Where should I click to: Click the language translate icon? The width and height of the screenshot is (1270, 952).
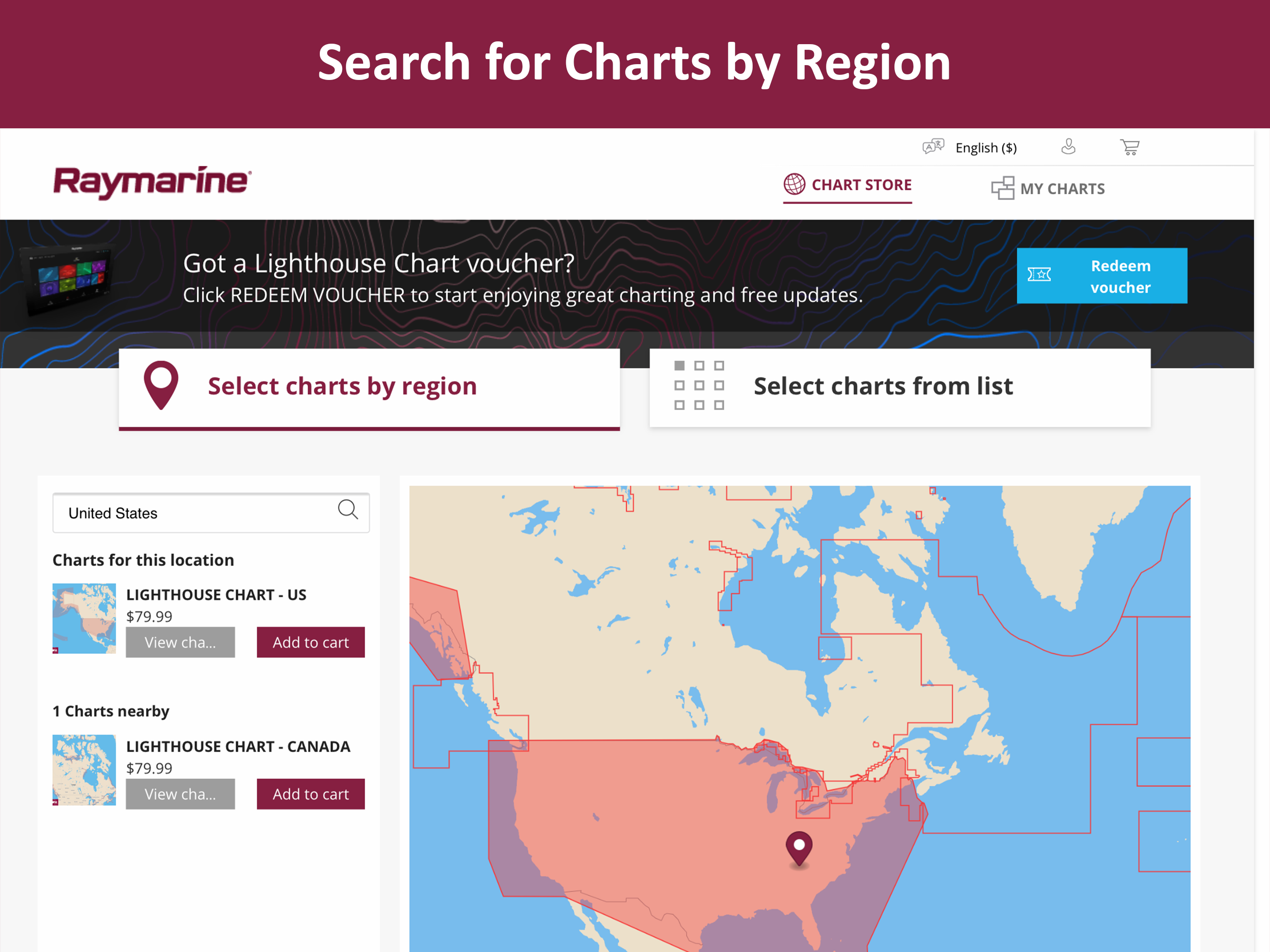pos(933,147)
